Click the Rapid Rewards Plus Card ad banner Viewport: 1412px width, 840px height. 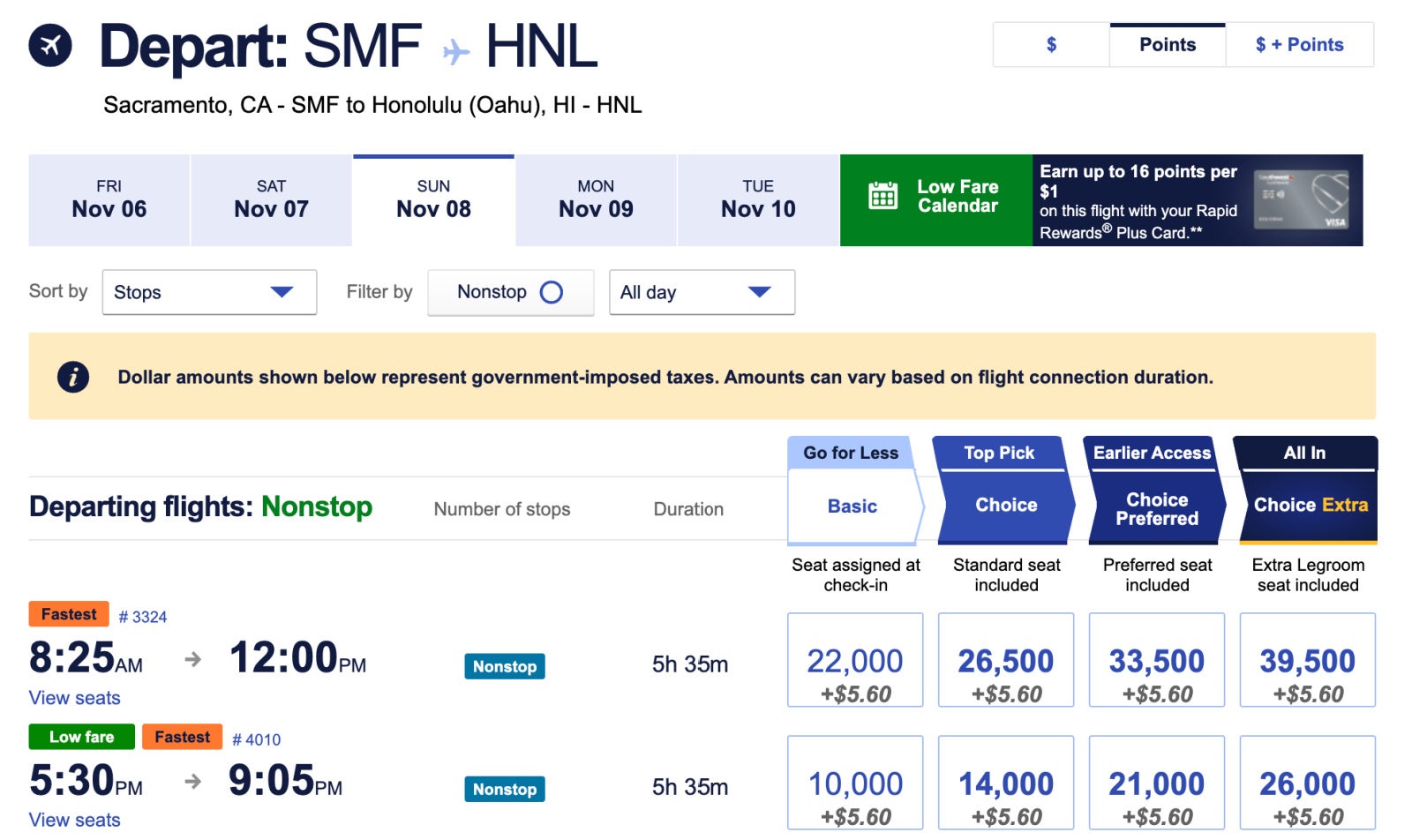[1198, 200]
